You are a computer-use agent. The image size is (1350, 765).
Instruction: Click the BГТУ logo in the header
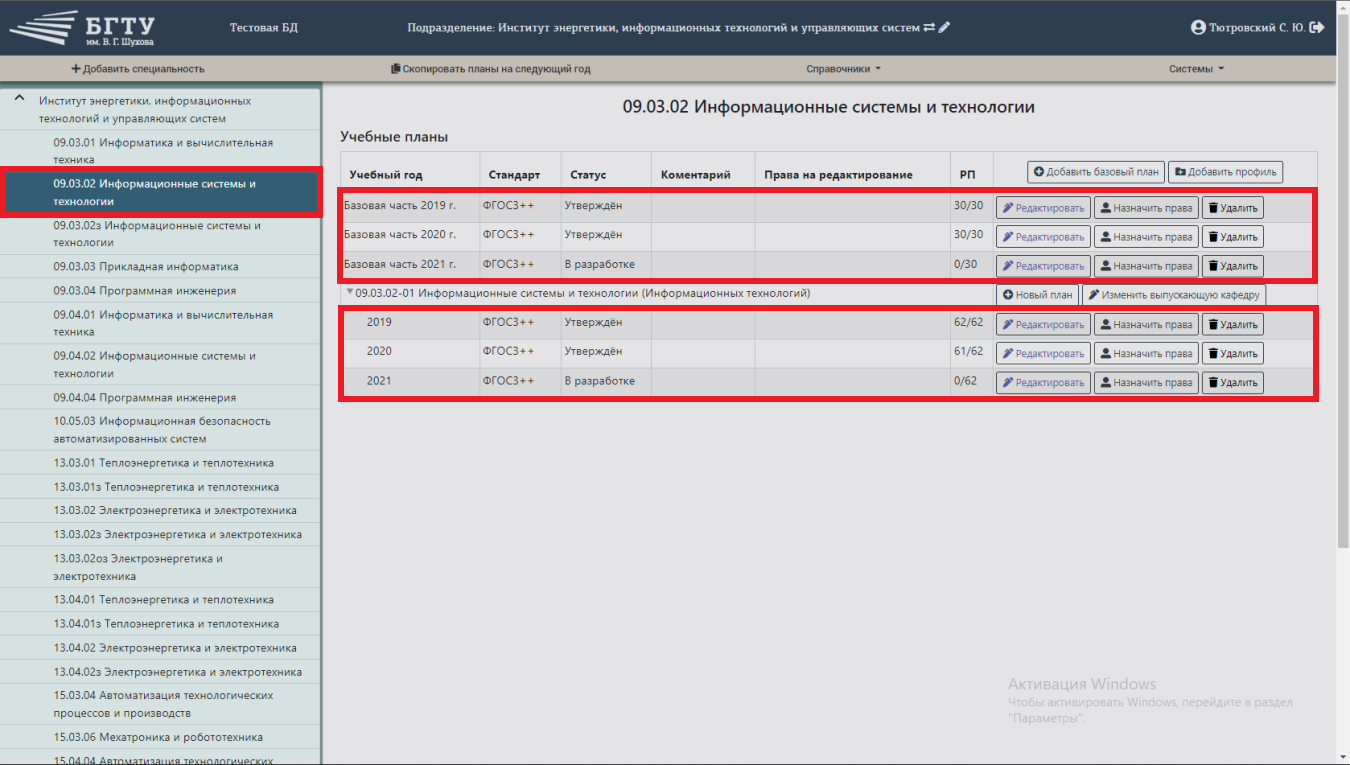click(x=82, y=29)
